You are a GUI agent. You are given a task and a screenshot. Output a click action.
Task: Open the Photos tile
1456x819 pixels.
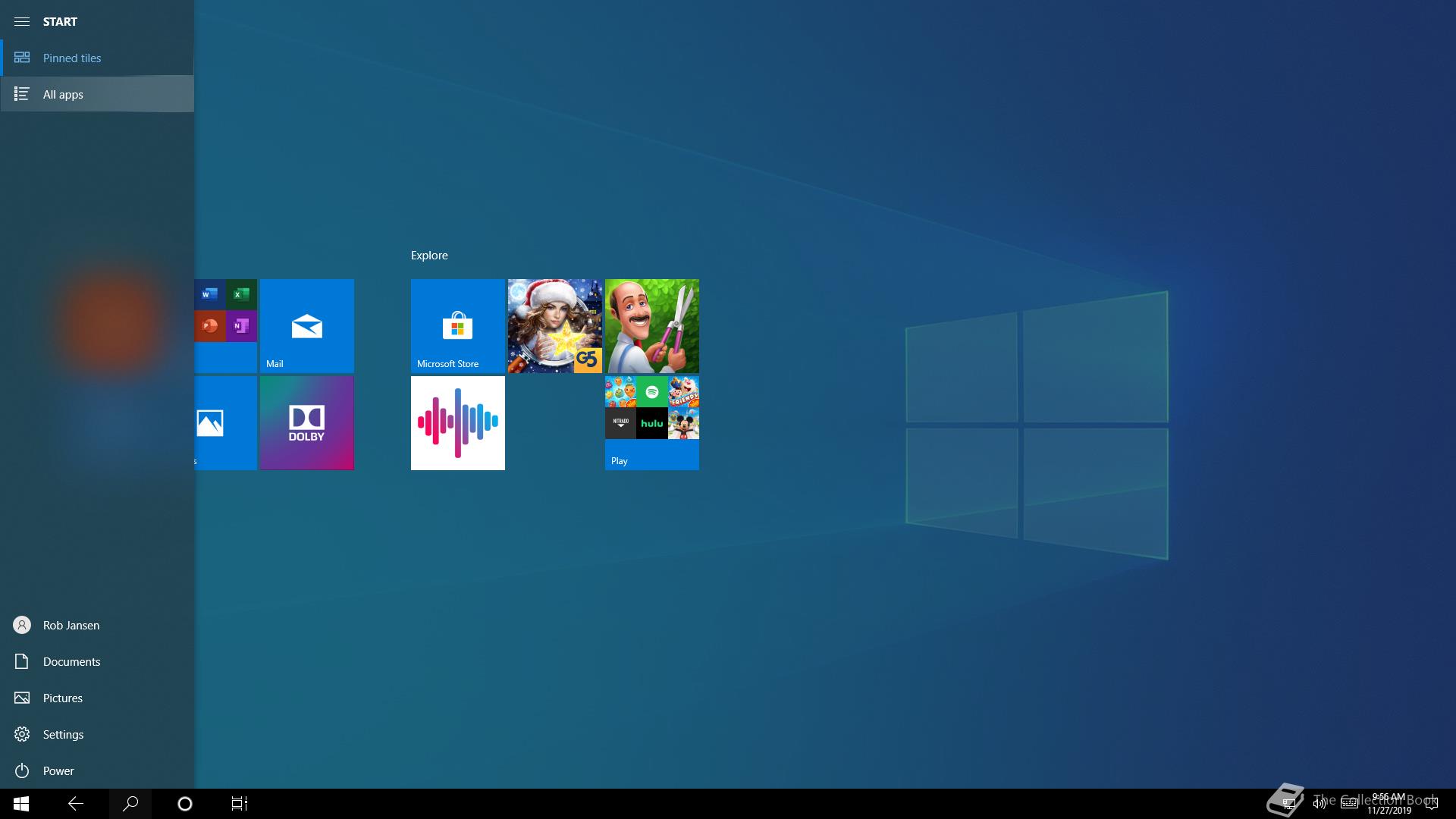tap(226, 423)
